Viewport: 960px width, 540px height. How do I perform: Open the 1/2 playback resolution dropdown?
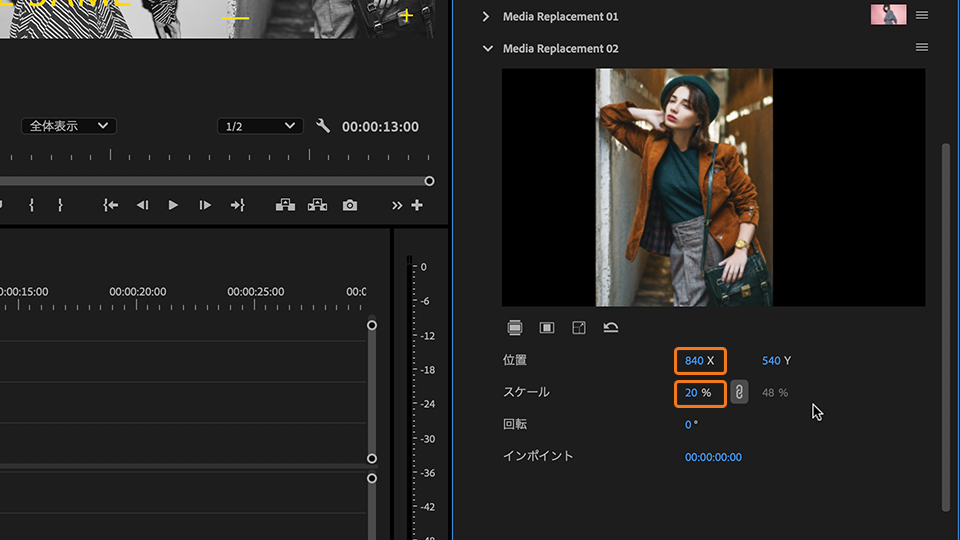260,126
